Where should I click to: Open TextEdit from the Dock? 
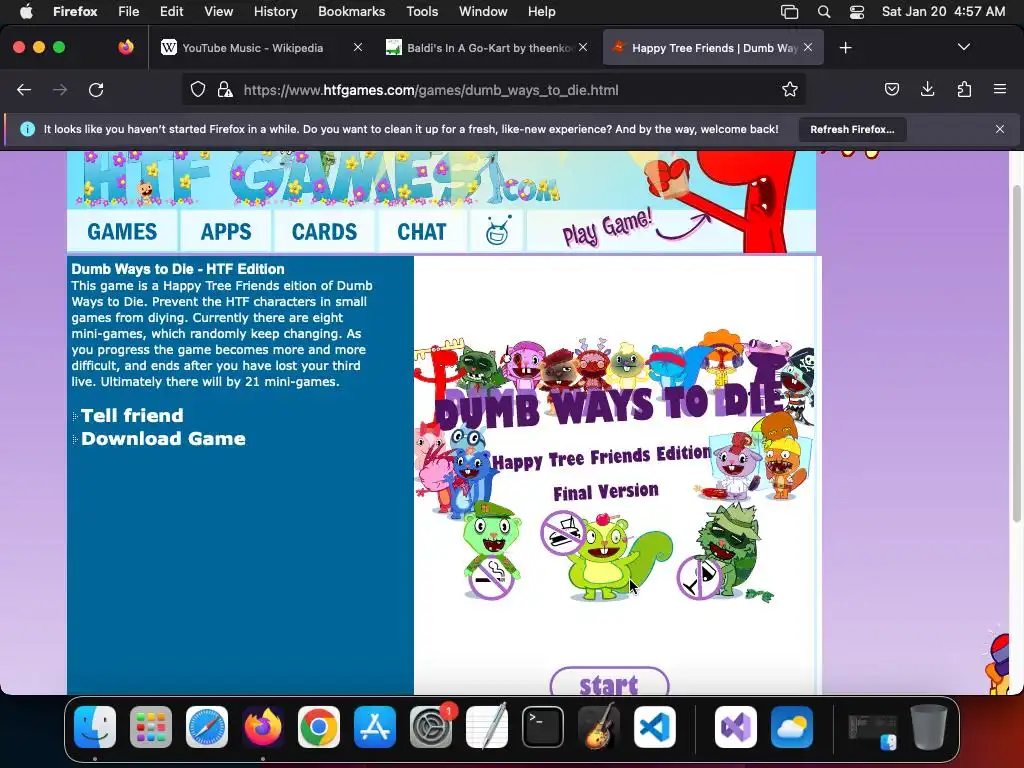pyautogui.click(x=487, y=726)
